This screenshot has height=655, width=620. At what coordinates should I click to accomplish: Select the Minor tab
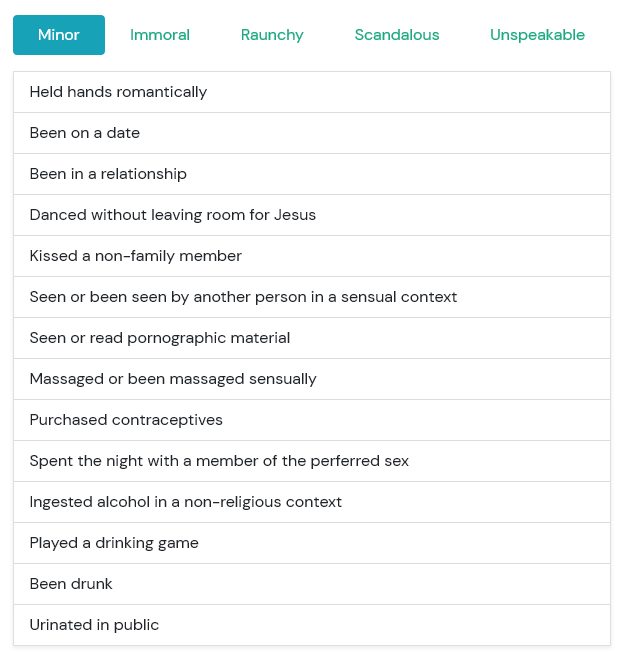(x=59, y=35)
